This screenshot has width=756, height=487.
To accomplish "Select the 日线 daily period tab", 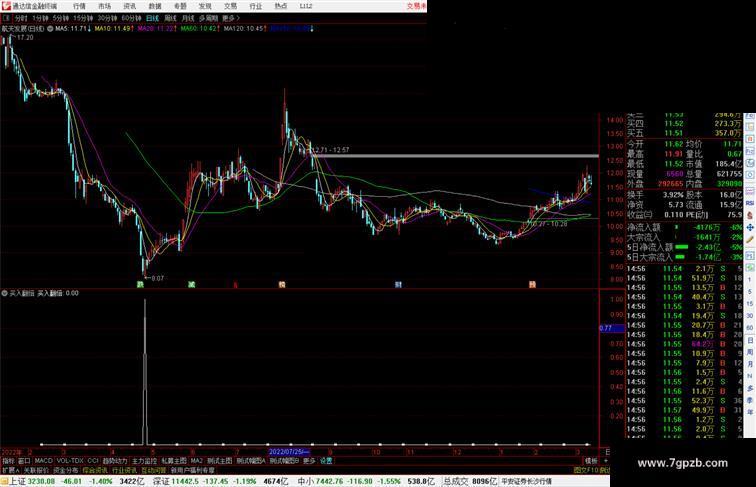I will click(x=152, y=18).
